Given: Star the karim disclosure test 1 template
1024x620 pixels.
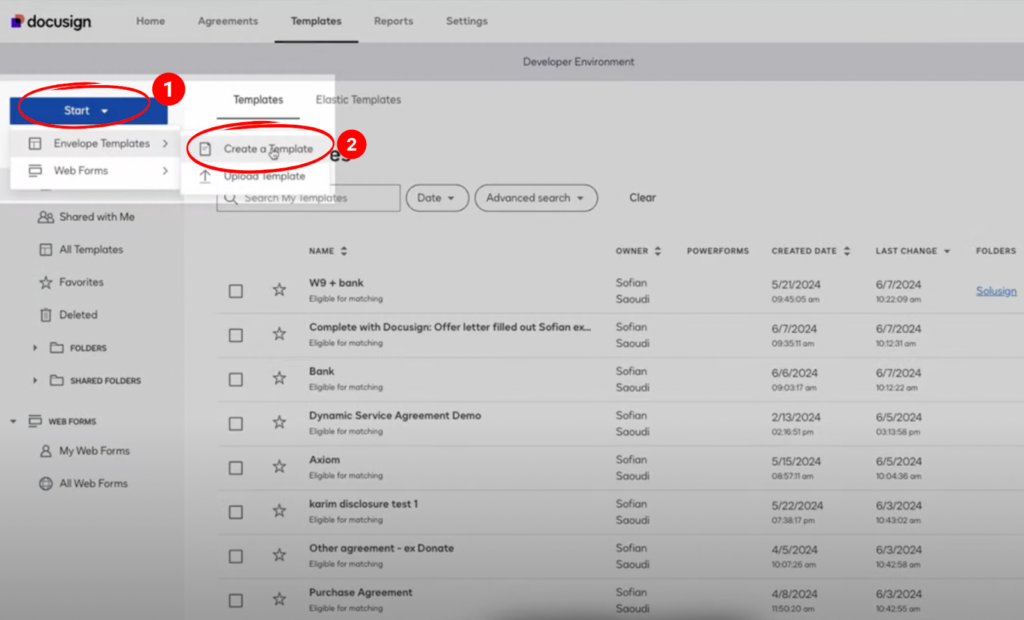Looking at the screenshot, I should click(x=280, y=510).
